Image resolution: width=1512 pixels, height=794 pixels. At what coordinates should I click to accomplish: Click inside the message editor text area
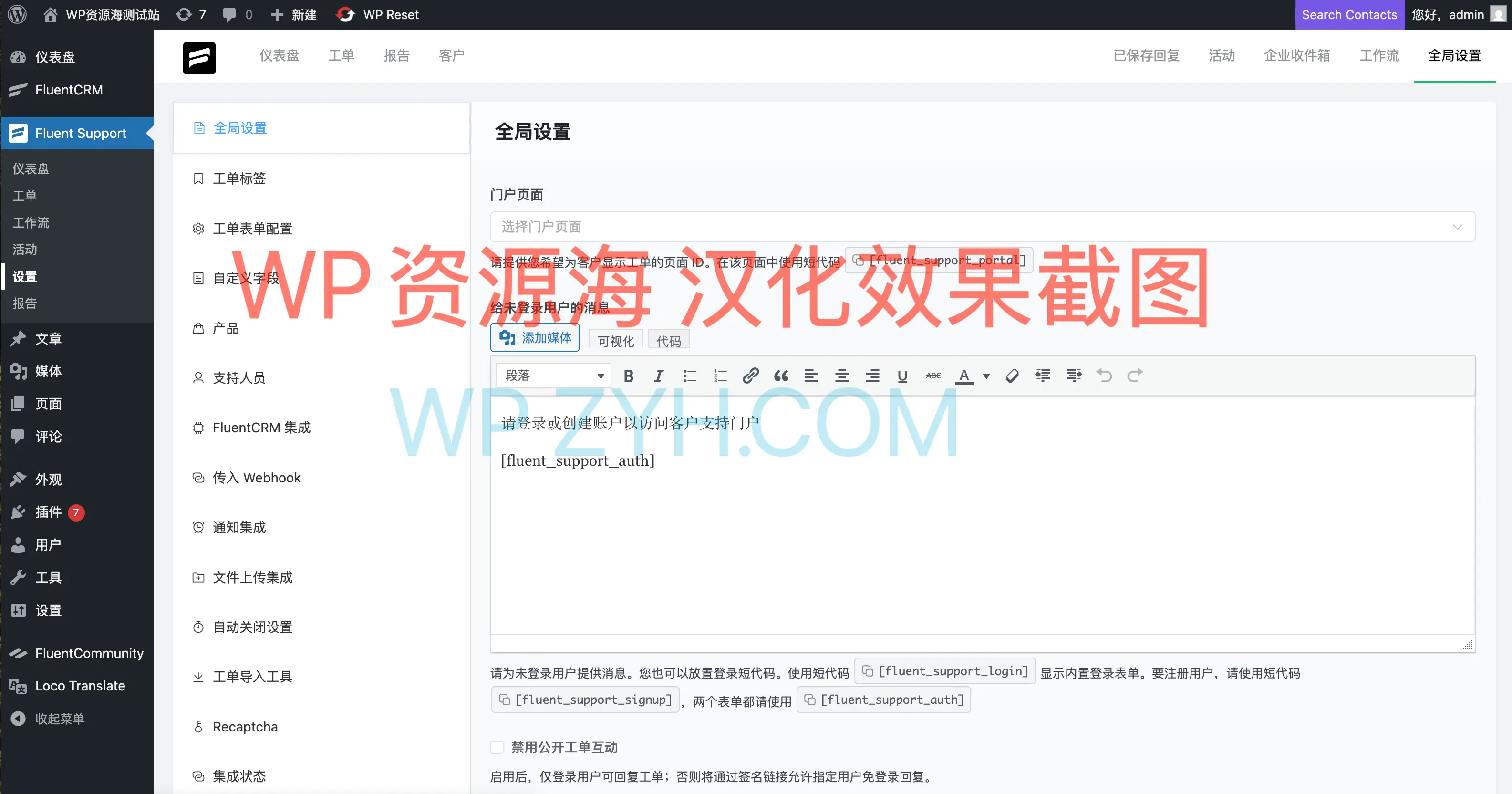point(983,515)
